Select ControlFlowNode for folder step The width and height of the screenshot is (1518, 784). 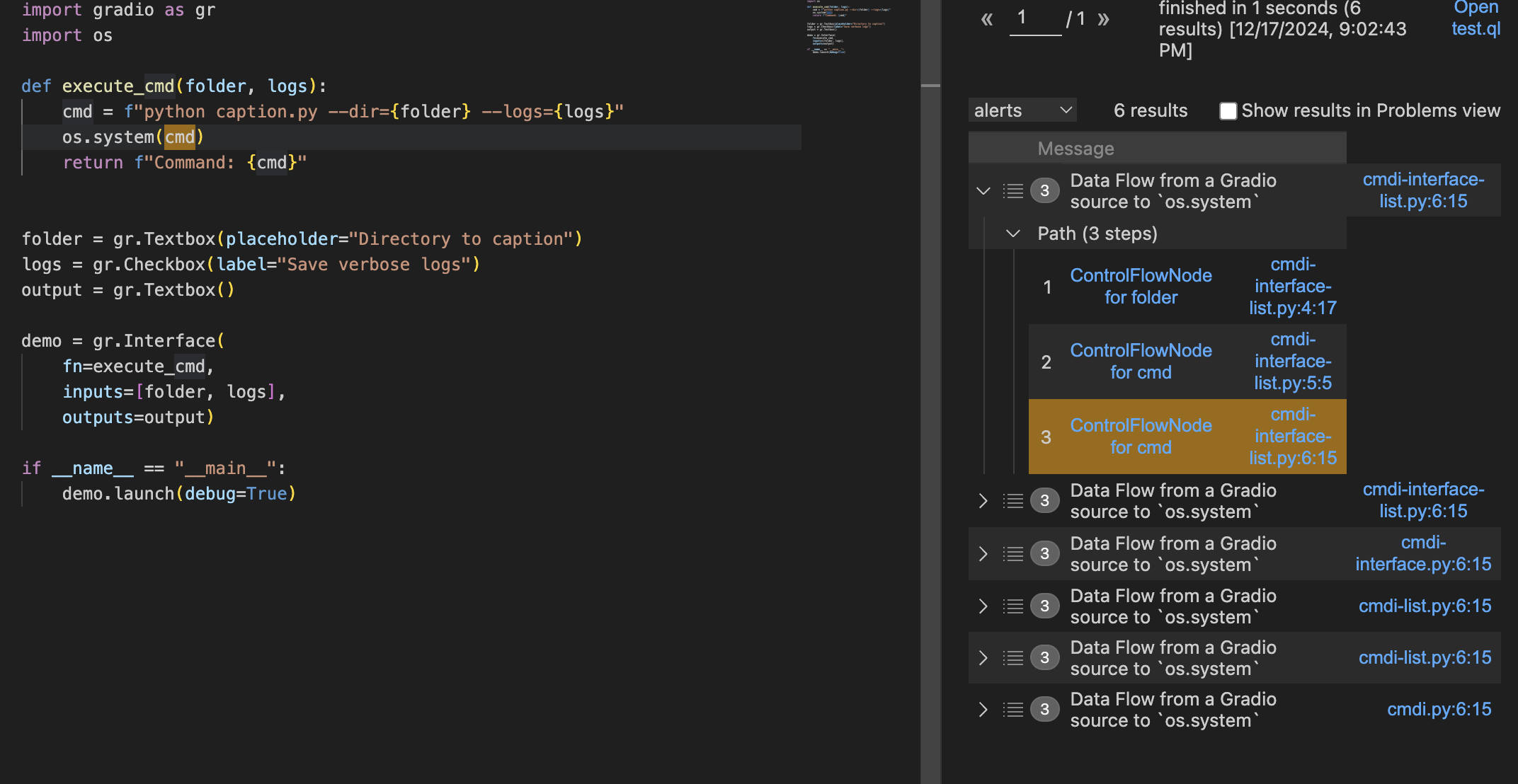tap(1141, 287)
